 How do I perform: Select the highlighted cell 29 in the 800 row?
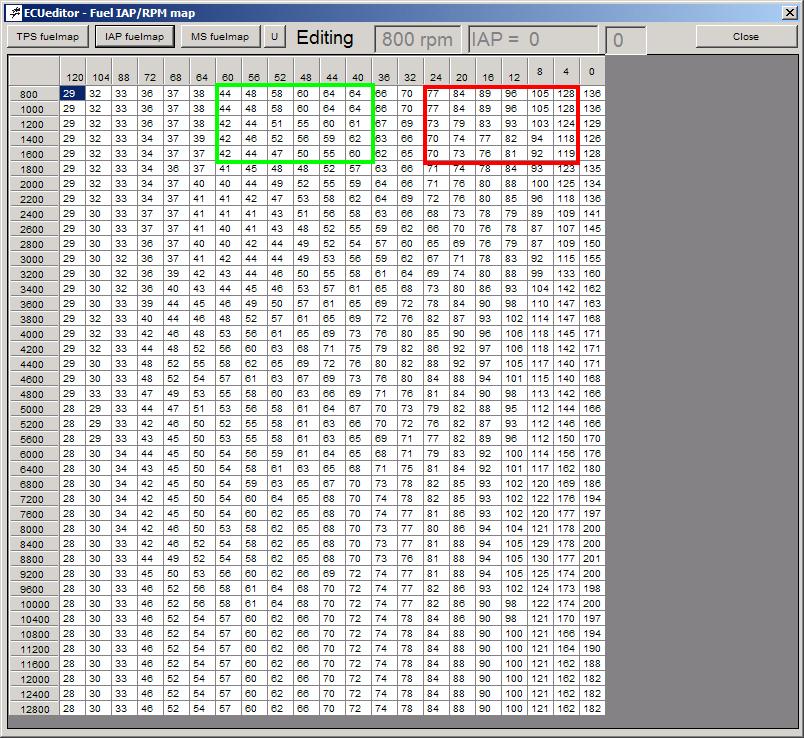pos(73,94)
